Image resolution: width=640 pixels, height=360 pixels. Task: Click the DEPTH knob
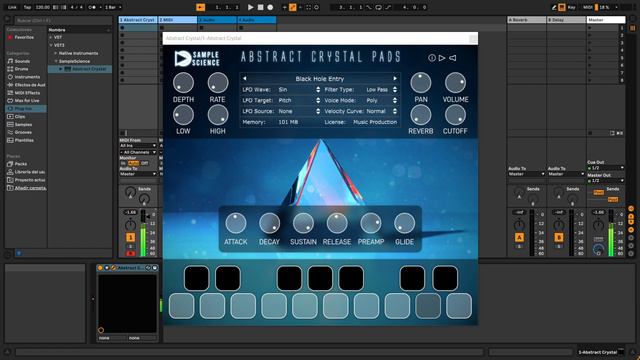pos(183,83)
